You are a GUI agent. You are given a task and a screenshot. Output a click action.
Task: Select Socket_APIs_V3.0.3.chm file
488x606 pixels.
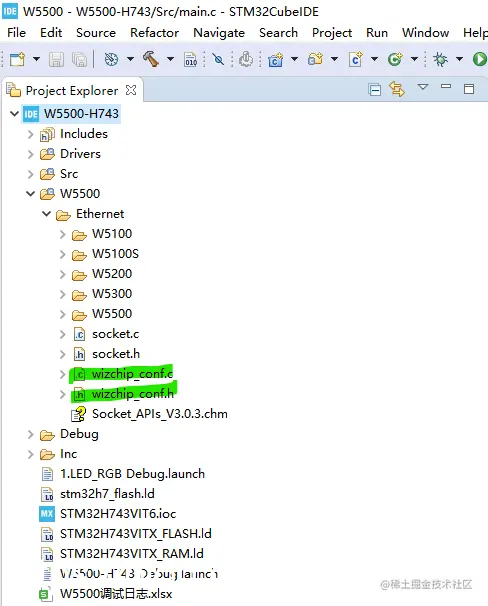160,414
